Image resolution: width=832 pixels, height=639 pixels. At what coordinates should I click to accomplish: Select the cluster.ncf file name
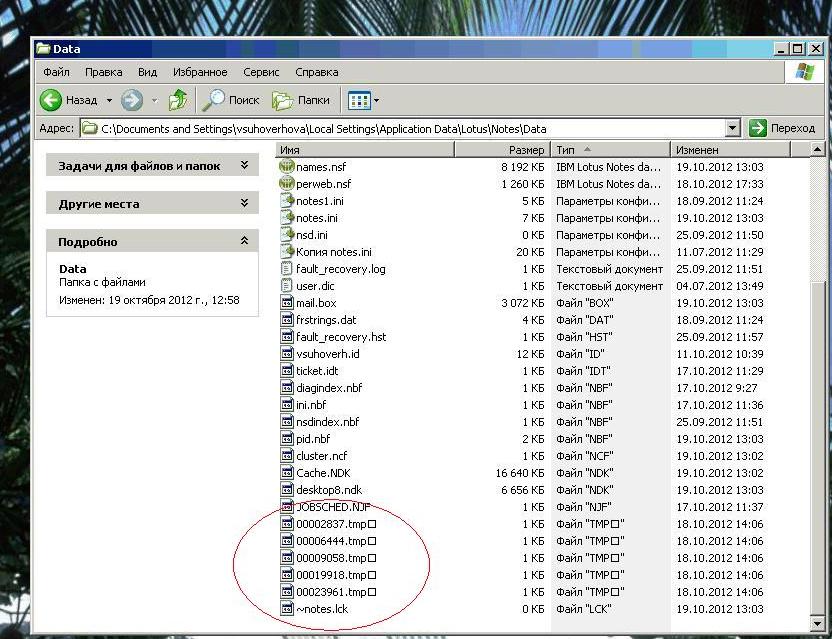pos(322,456)
